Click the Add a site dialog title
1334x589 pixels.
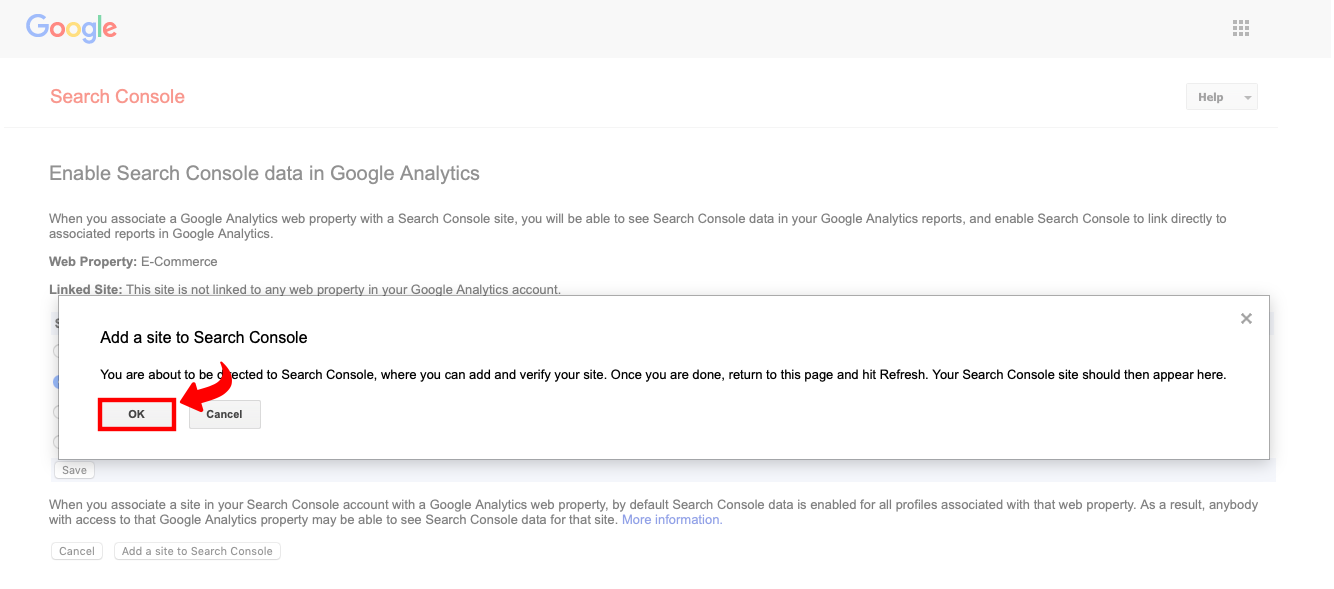point(202,337)
